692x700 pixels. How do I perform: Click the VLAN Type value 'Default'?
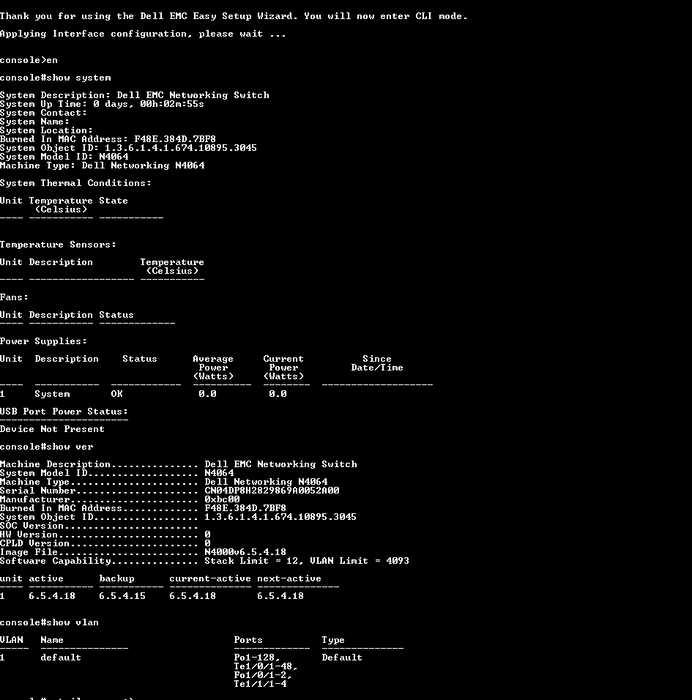coord(342,658)
